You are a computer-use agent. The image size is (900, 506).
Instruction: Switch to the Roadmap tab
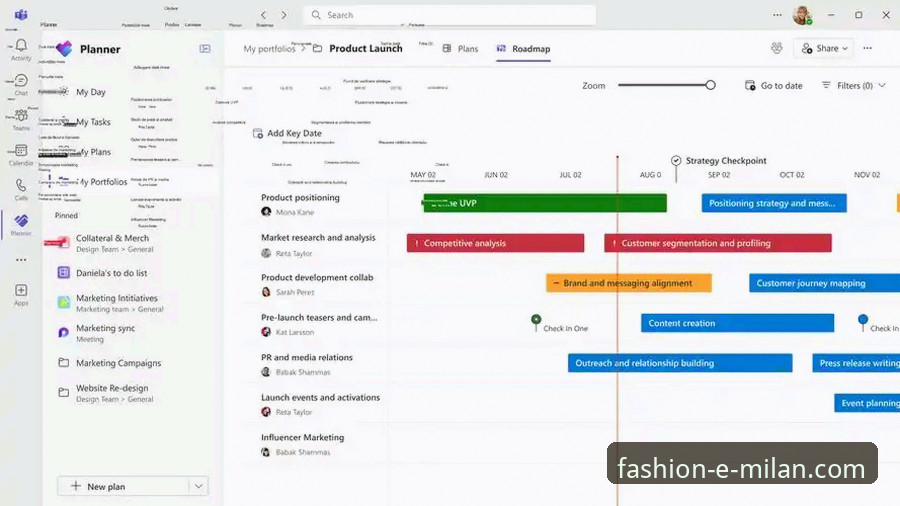coord(523,48)
